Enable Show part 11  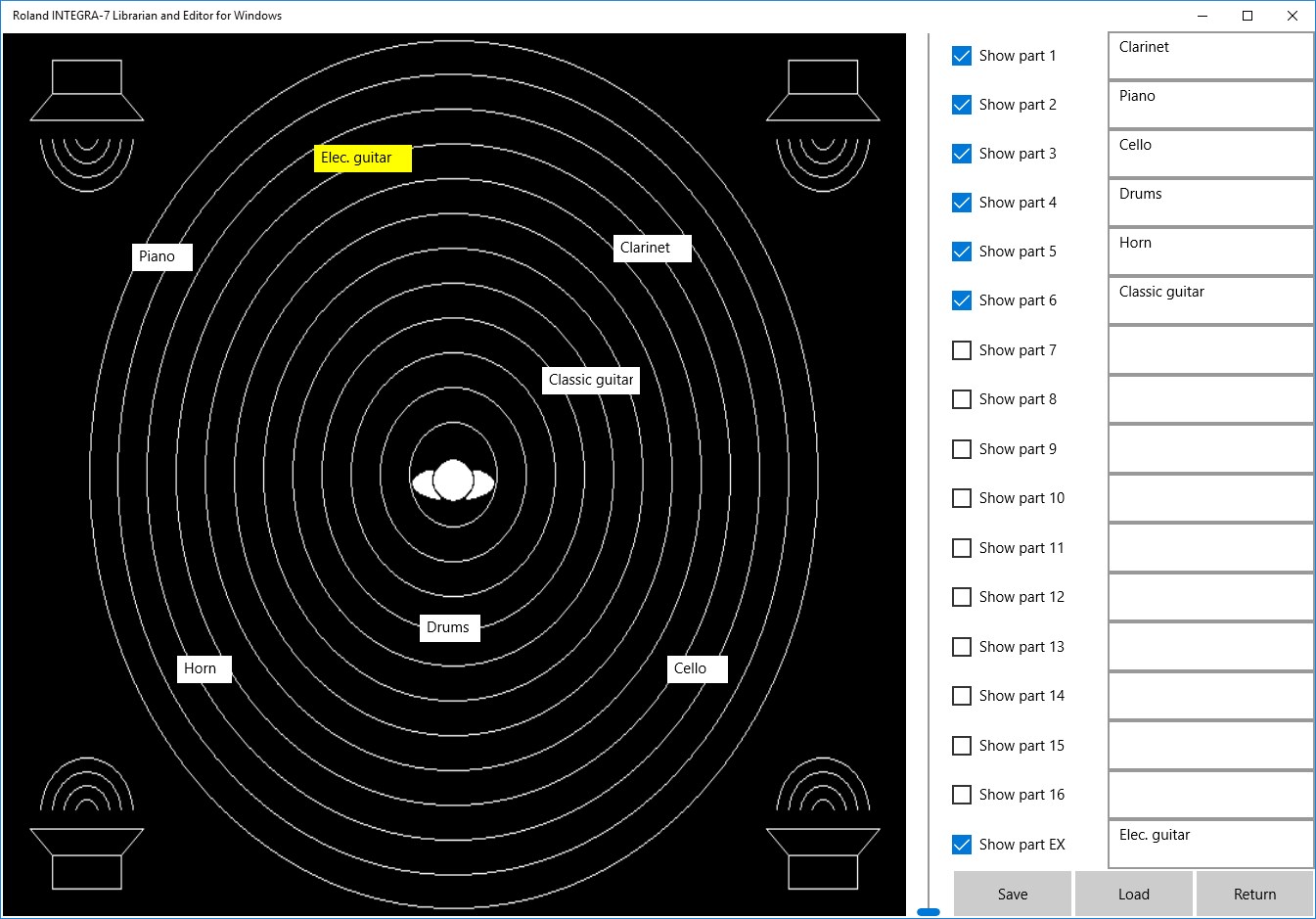pos(962,548)
